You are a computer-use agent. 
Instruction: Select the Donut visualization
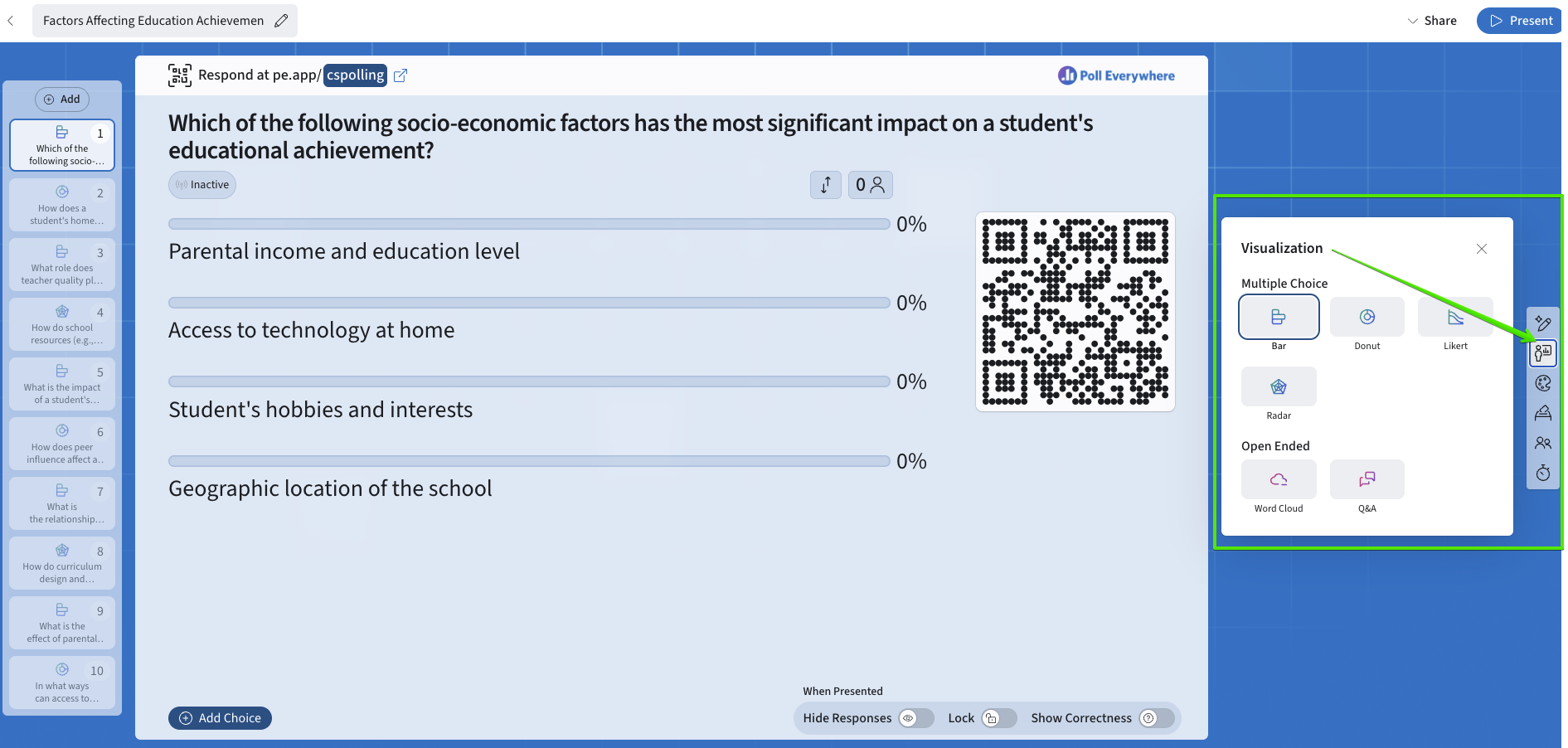(x=1367, y=317)
